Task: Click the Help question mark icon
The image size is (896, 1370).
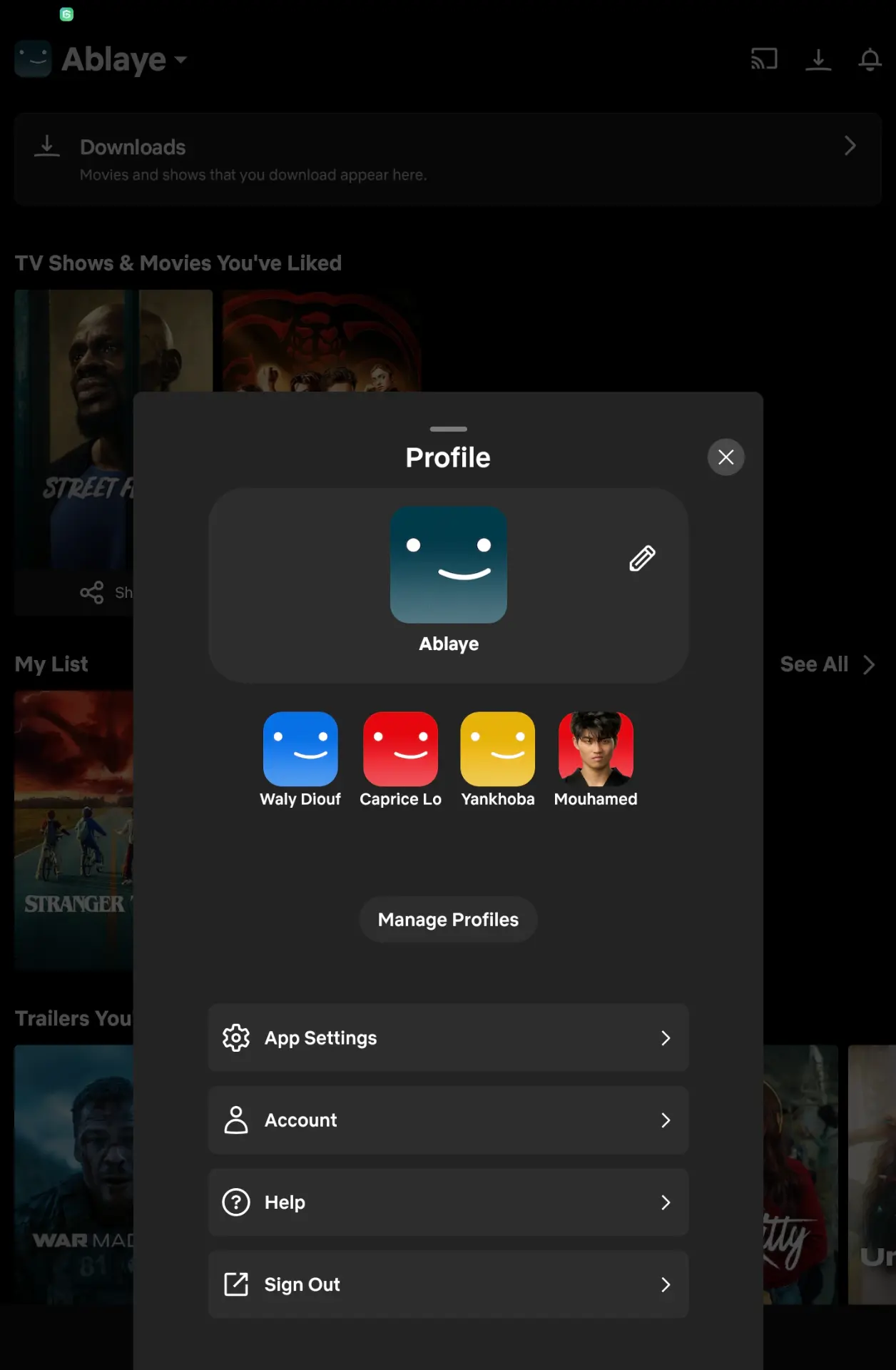Action: tap(236, 1202)
